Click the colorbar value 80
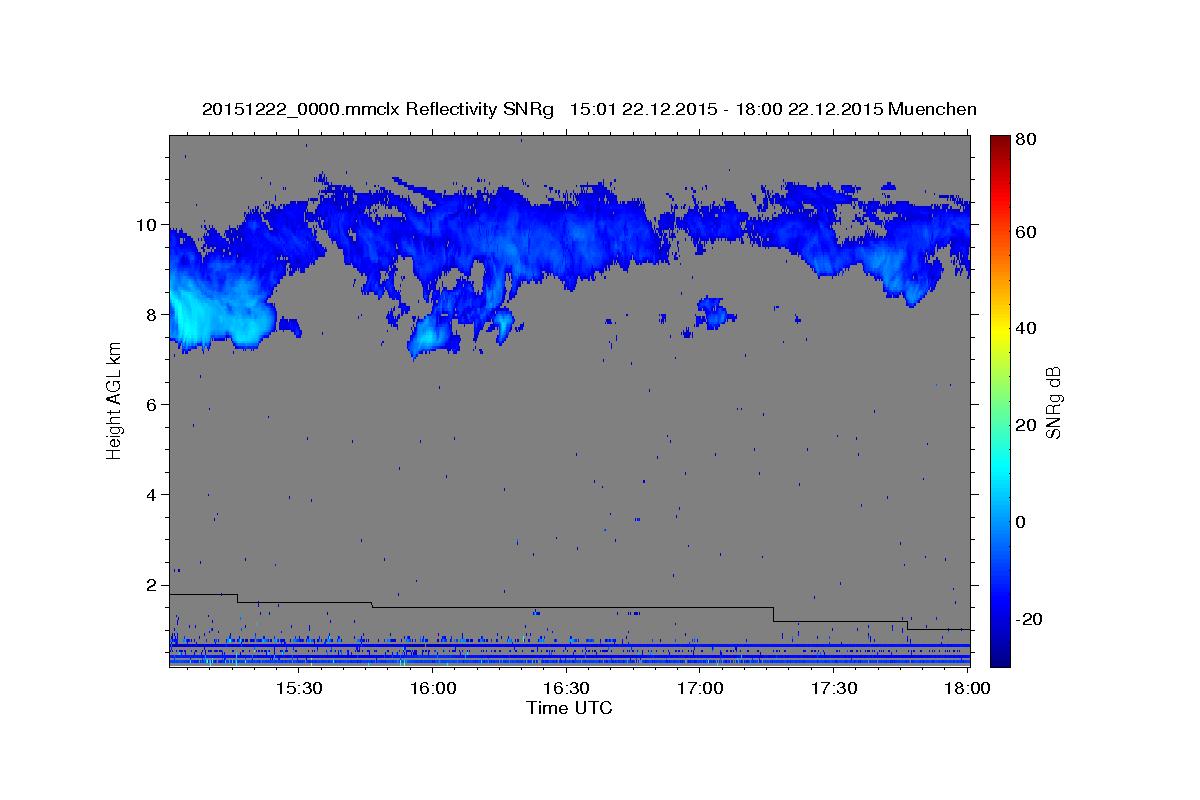The height and width of the screenshot is (800, 1200). [1025, 140]
